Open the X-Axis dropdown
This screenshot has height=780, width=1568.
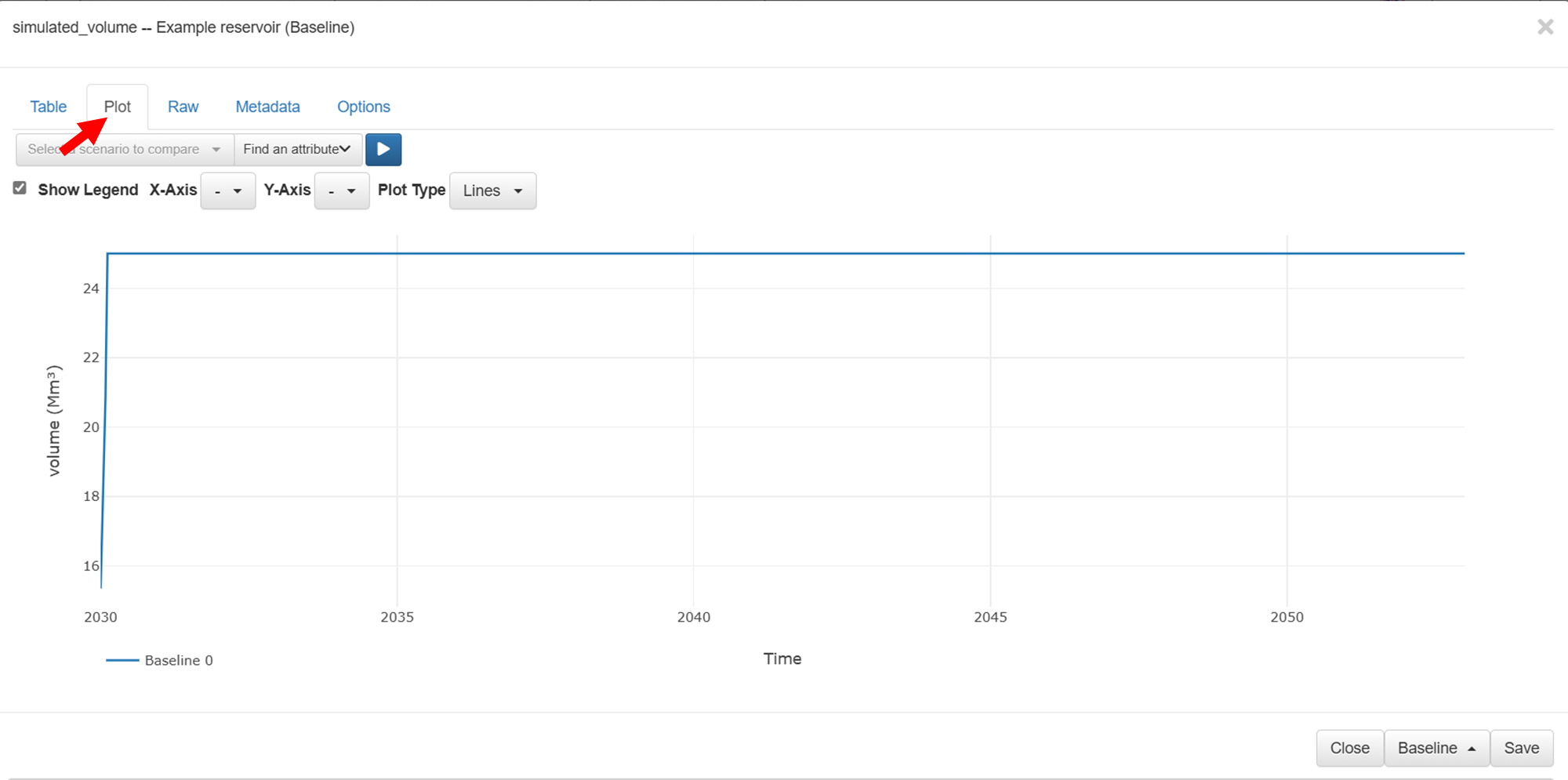click(228, 190)
